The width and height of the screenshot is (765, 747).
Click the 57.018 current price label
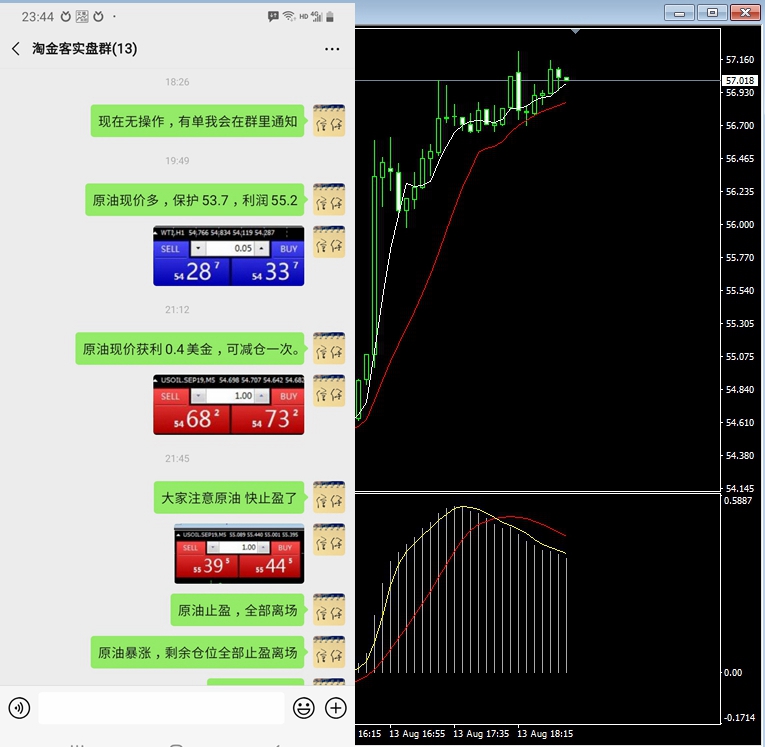tap(740, 80)
